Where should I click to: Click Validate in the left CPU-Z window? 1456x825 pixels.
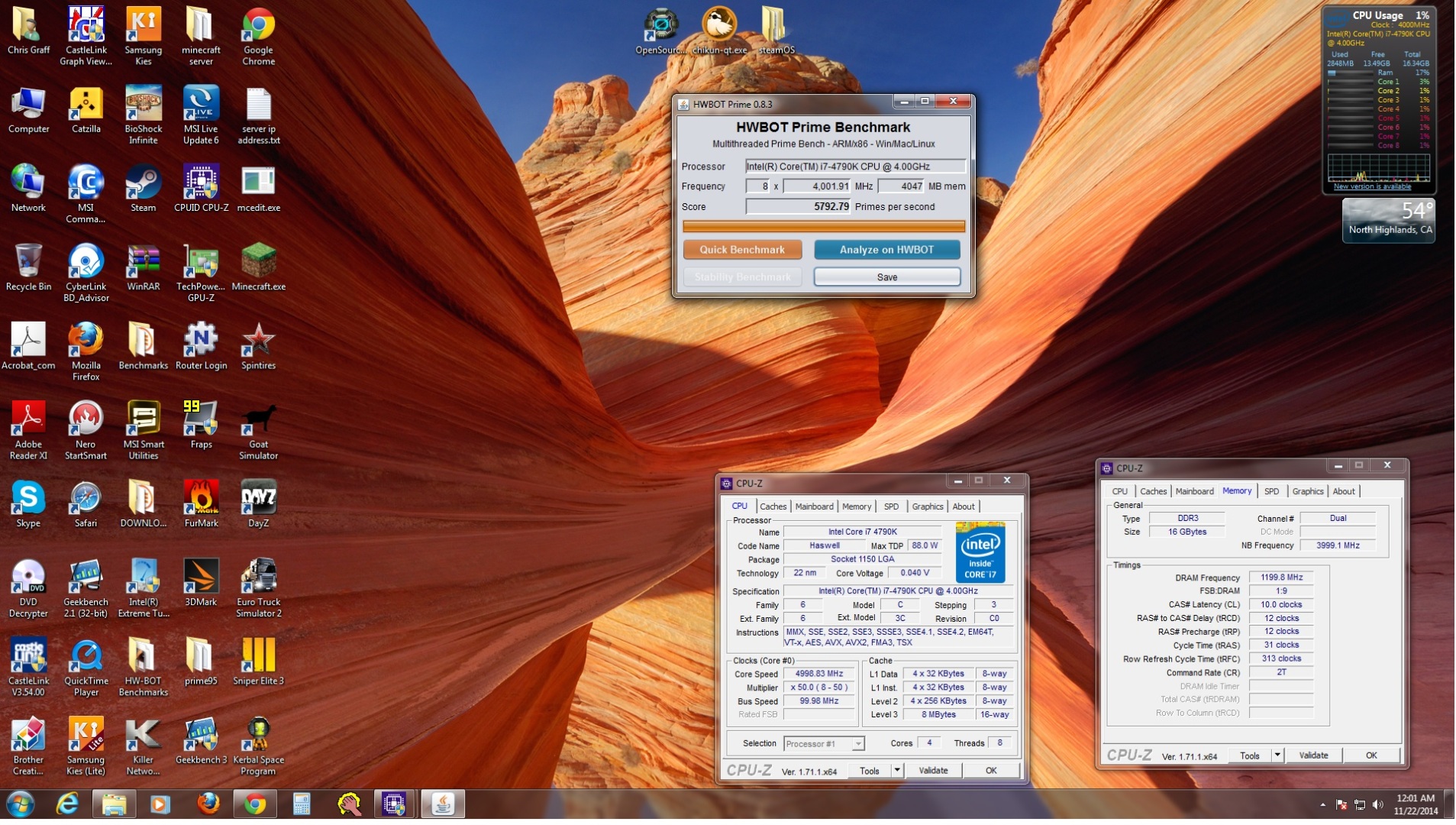pos(933,772)
